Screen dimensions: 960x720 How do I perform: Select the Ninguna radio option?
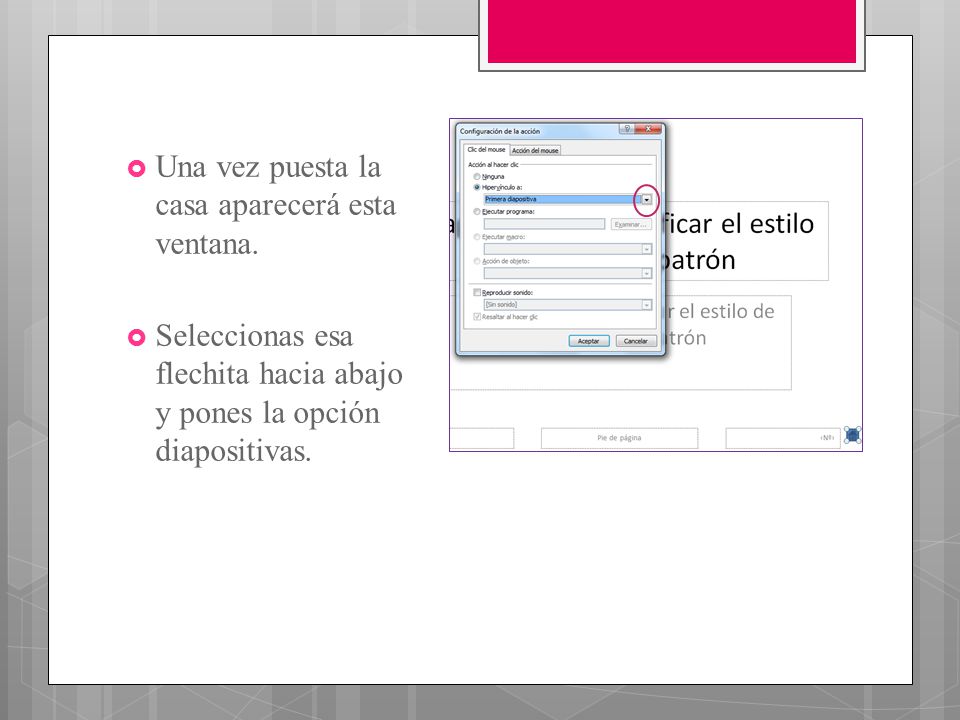click(477, 177)
